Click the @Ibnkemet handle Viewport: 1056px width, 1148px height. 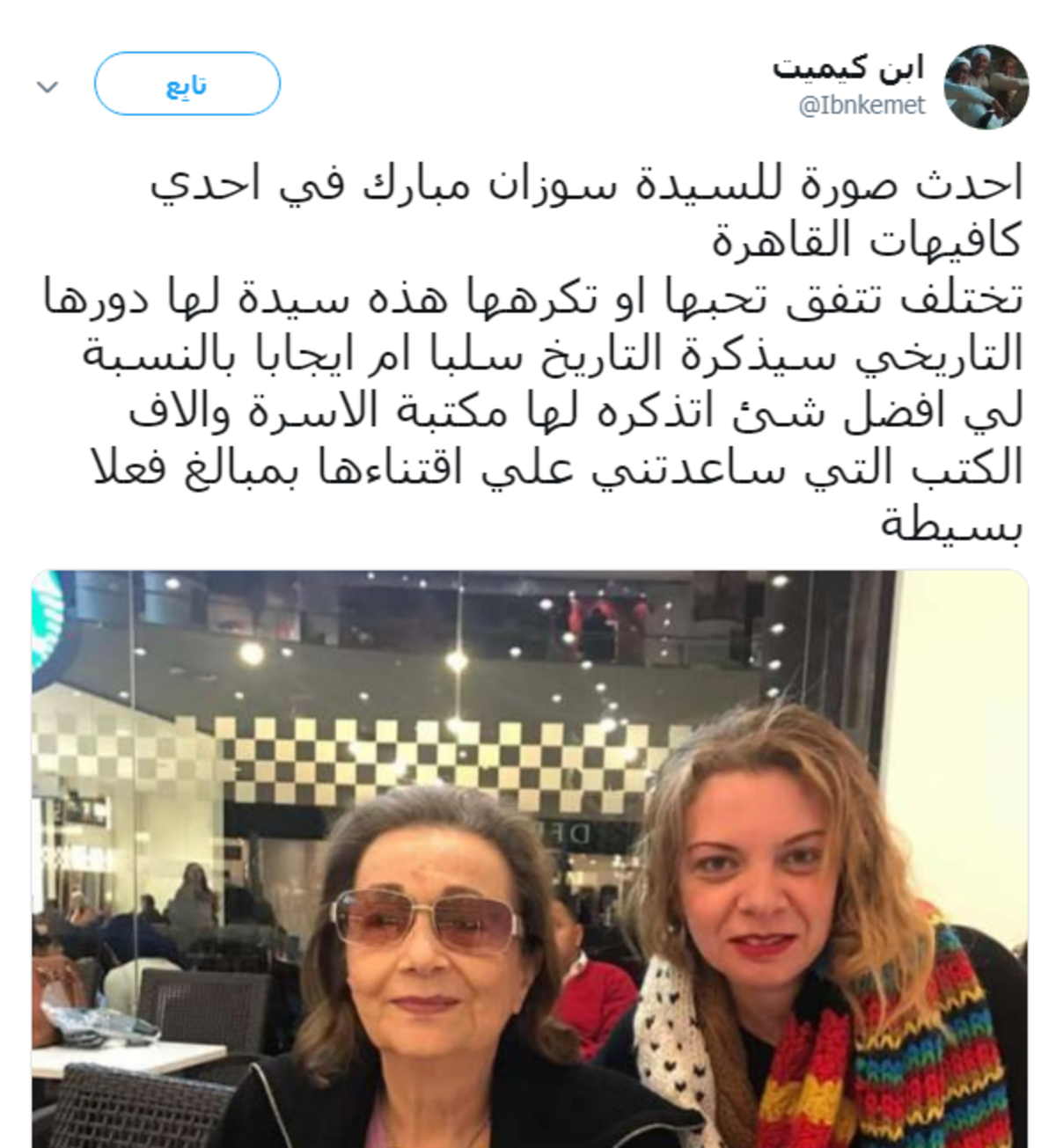click(x=862, y=106)
